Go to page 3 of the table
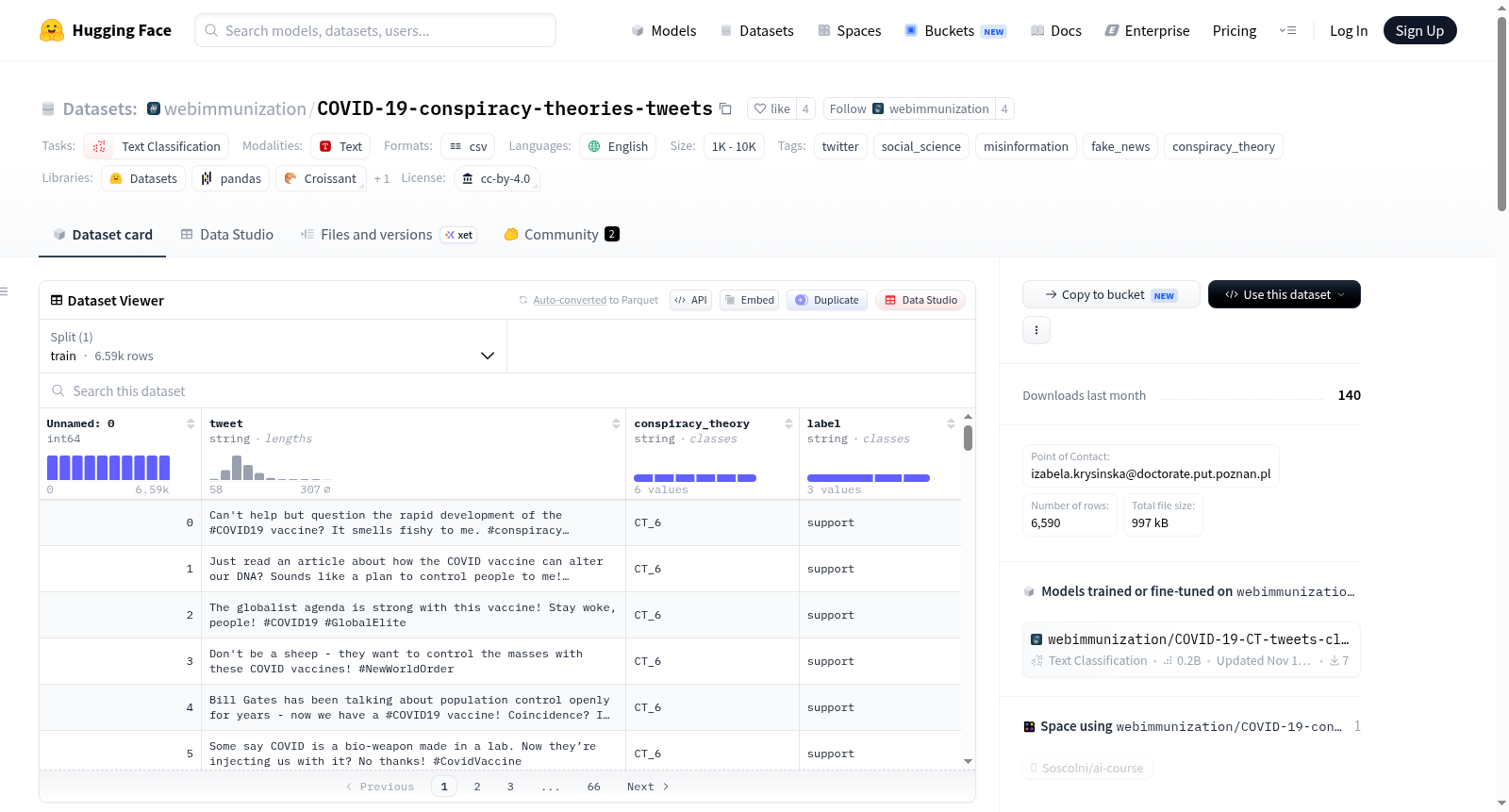Screen dimensions: 1509x812 click(510, 787)
